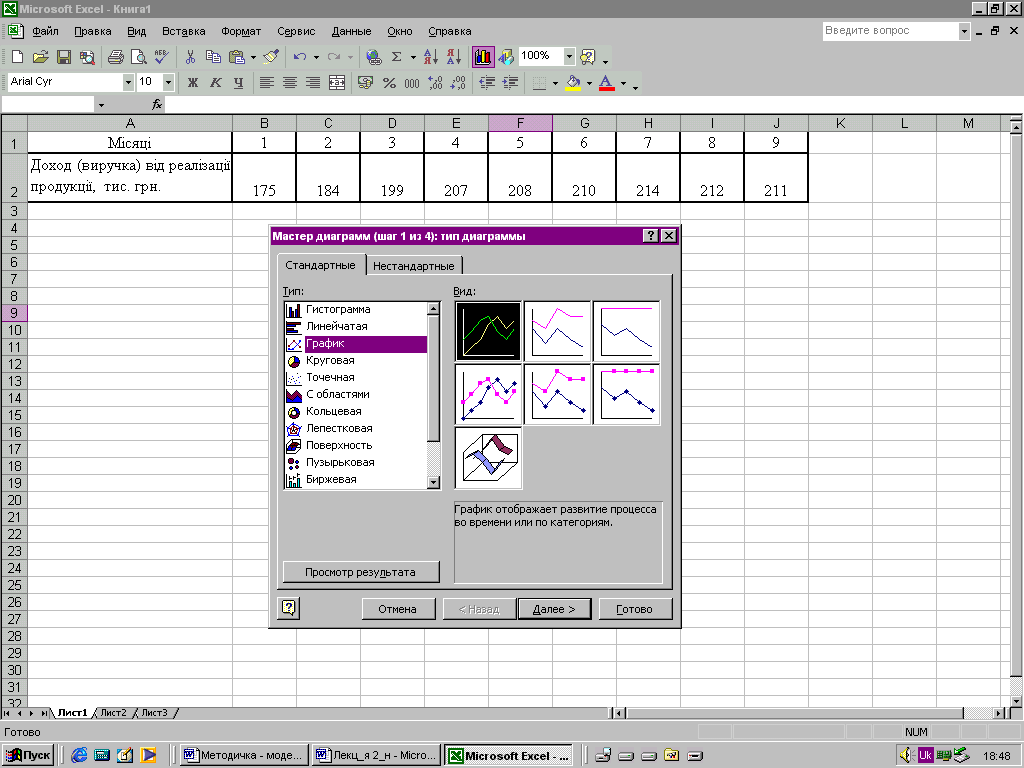The height and width of the screenshot is (768, 1024).
Task: Click the Cut scissors icon
Action: pyautogui.click(x=190, y=57)
